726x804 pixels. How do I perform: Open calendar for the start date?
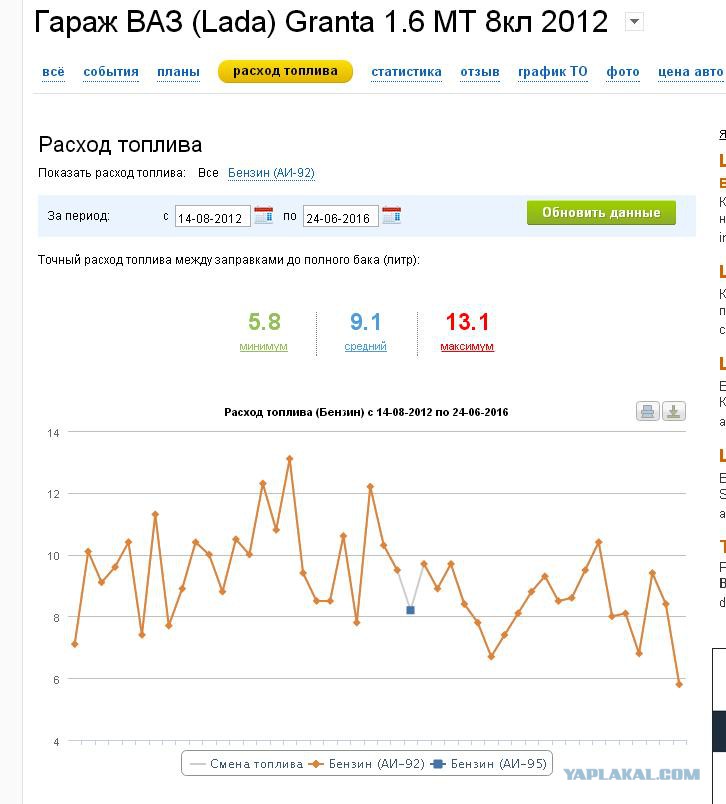point(264,215)
